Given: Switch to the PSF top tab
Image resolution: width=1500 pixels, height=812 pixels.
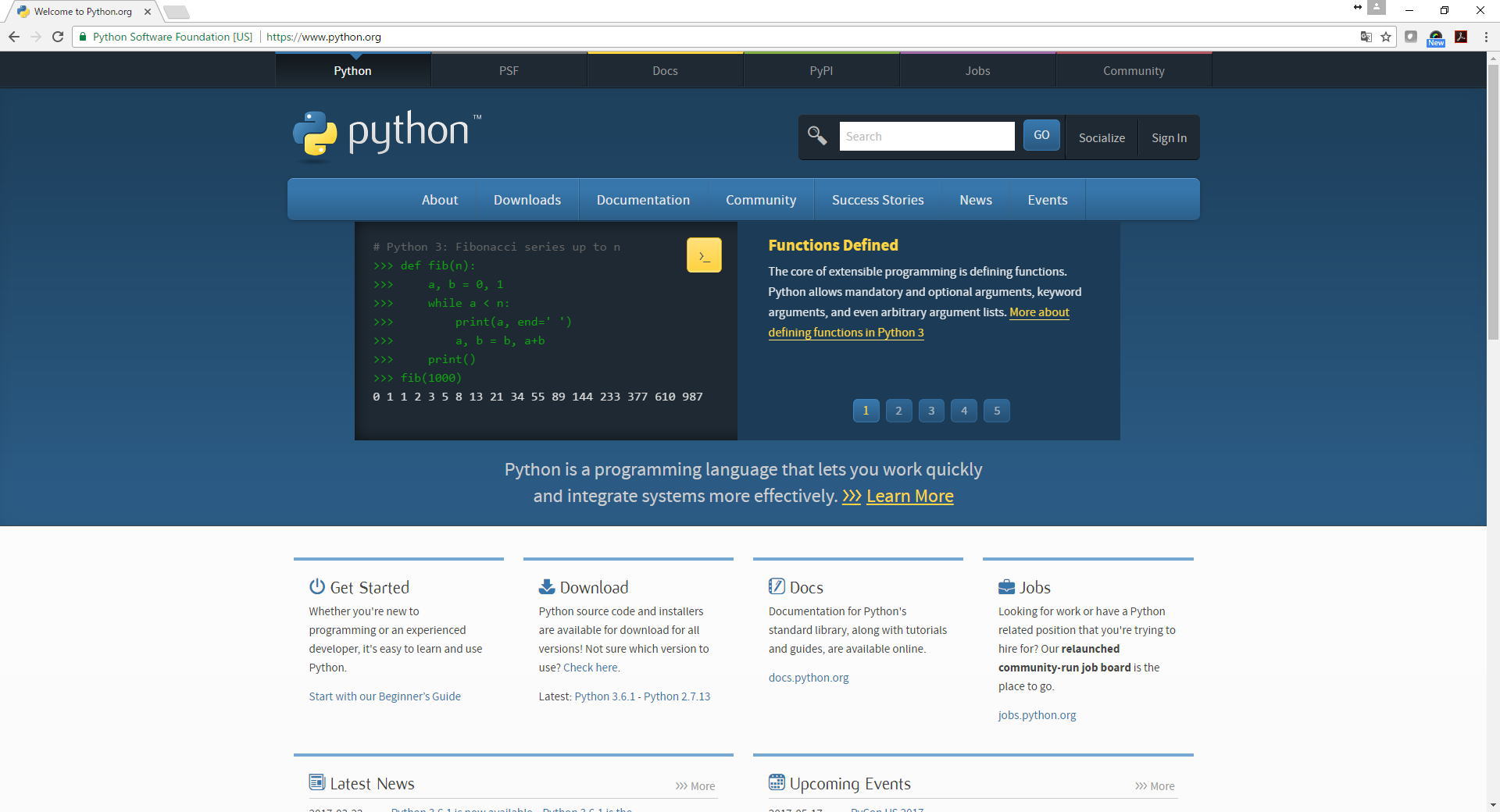Looking at the screenshot, I should (x=509, y=70).
